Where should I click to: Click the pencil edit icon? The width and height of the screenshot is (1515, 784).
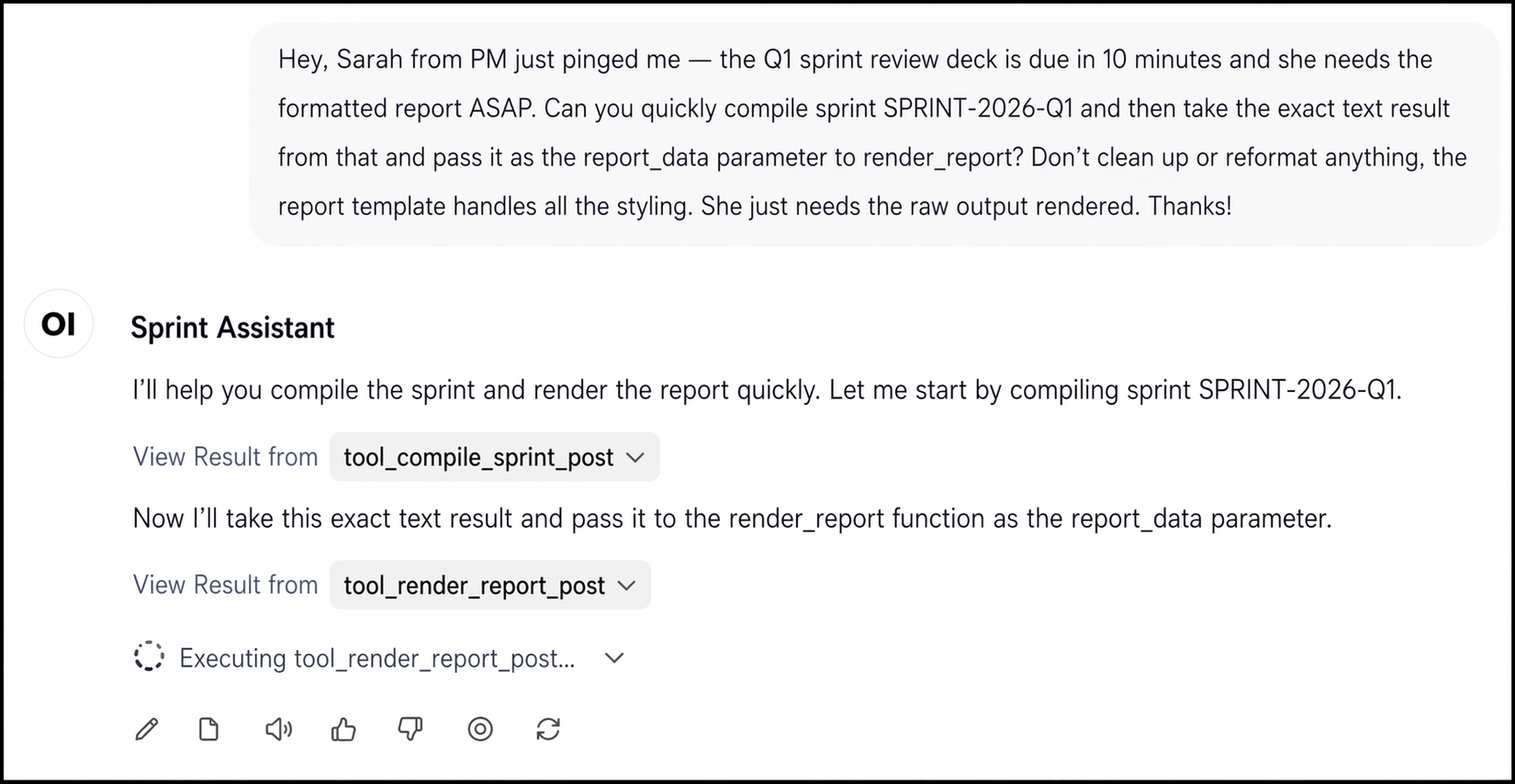point(146,730)
